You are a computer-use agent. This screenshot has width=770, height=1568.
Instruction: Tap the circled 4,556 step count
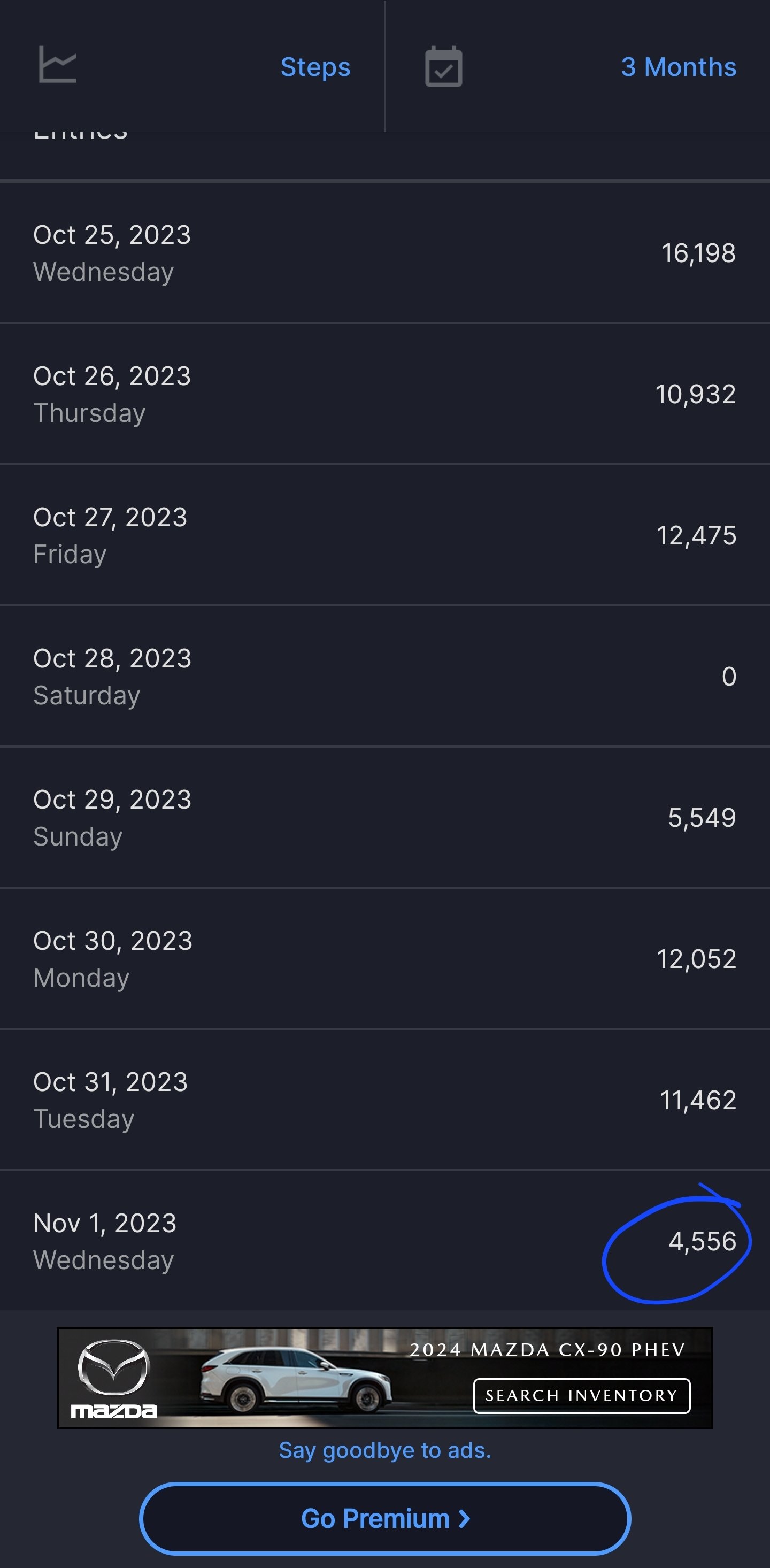point(703,1241)
